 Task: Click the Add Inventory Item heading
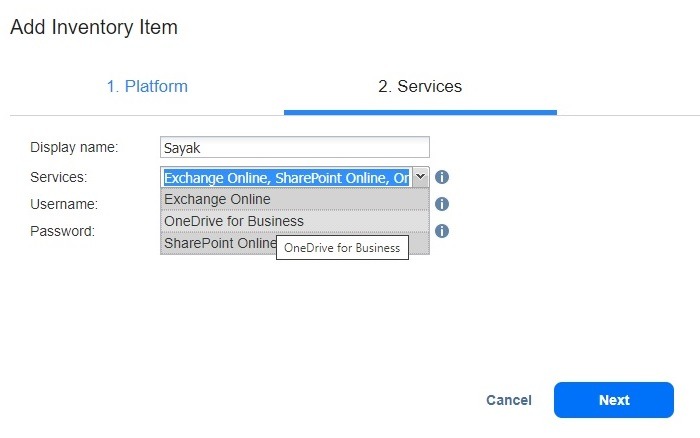click(x=94, y=27)
